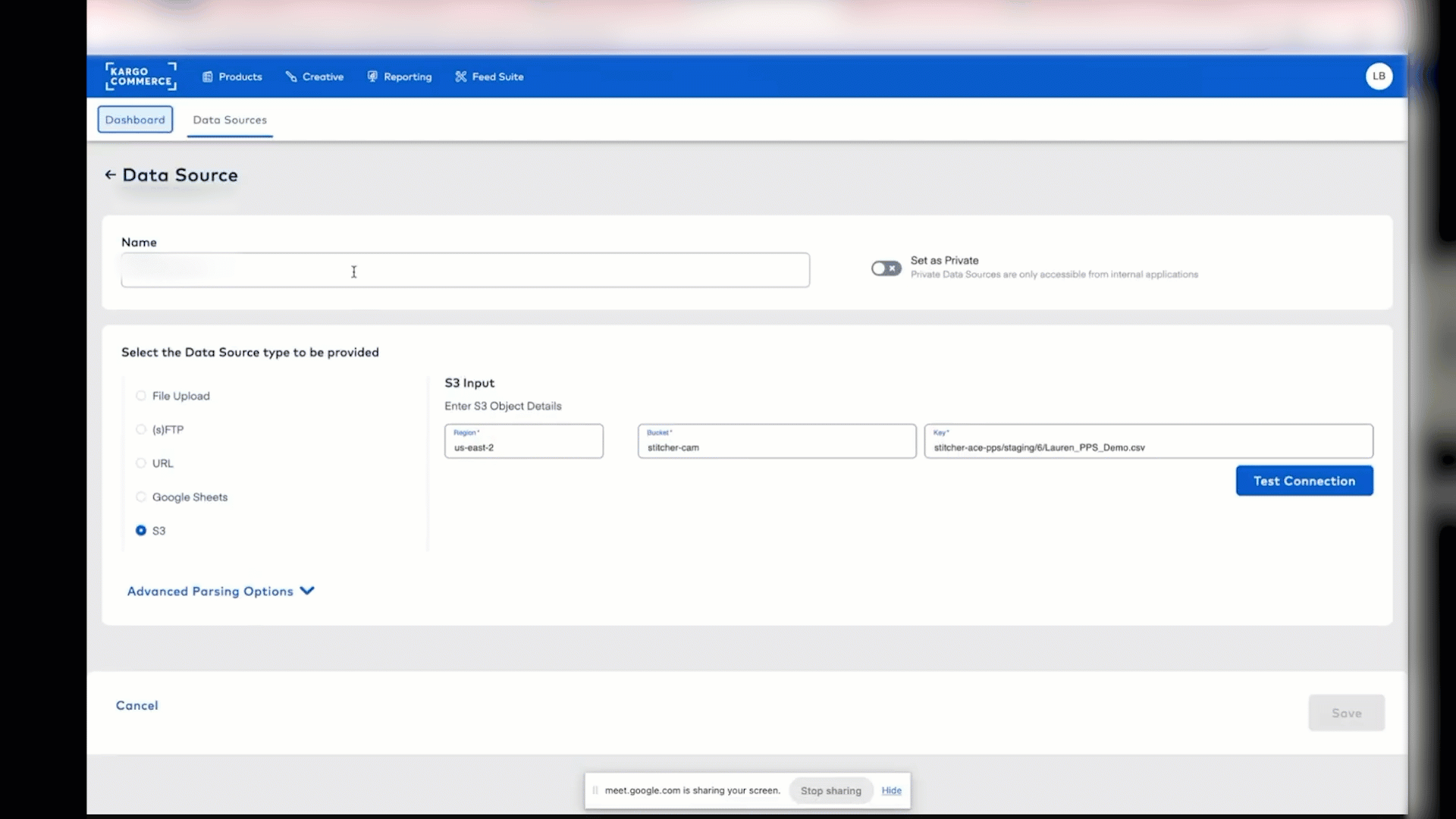Viewport: 1456px width, 819px height.
Task: Click the Creative pencil icon
Action: pyautogui.click(x=291, y=76)
